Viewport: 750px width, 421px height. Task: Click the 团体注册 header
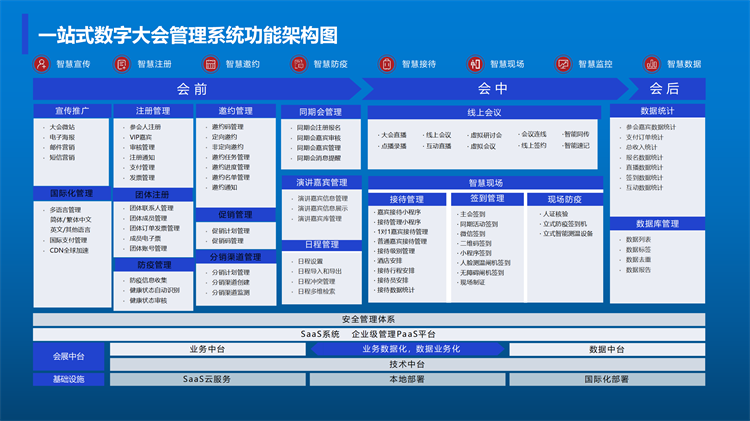click(x=153, y=195)
